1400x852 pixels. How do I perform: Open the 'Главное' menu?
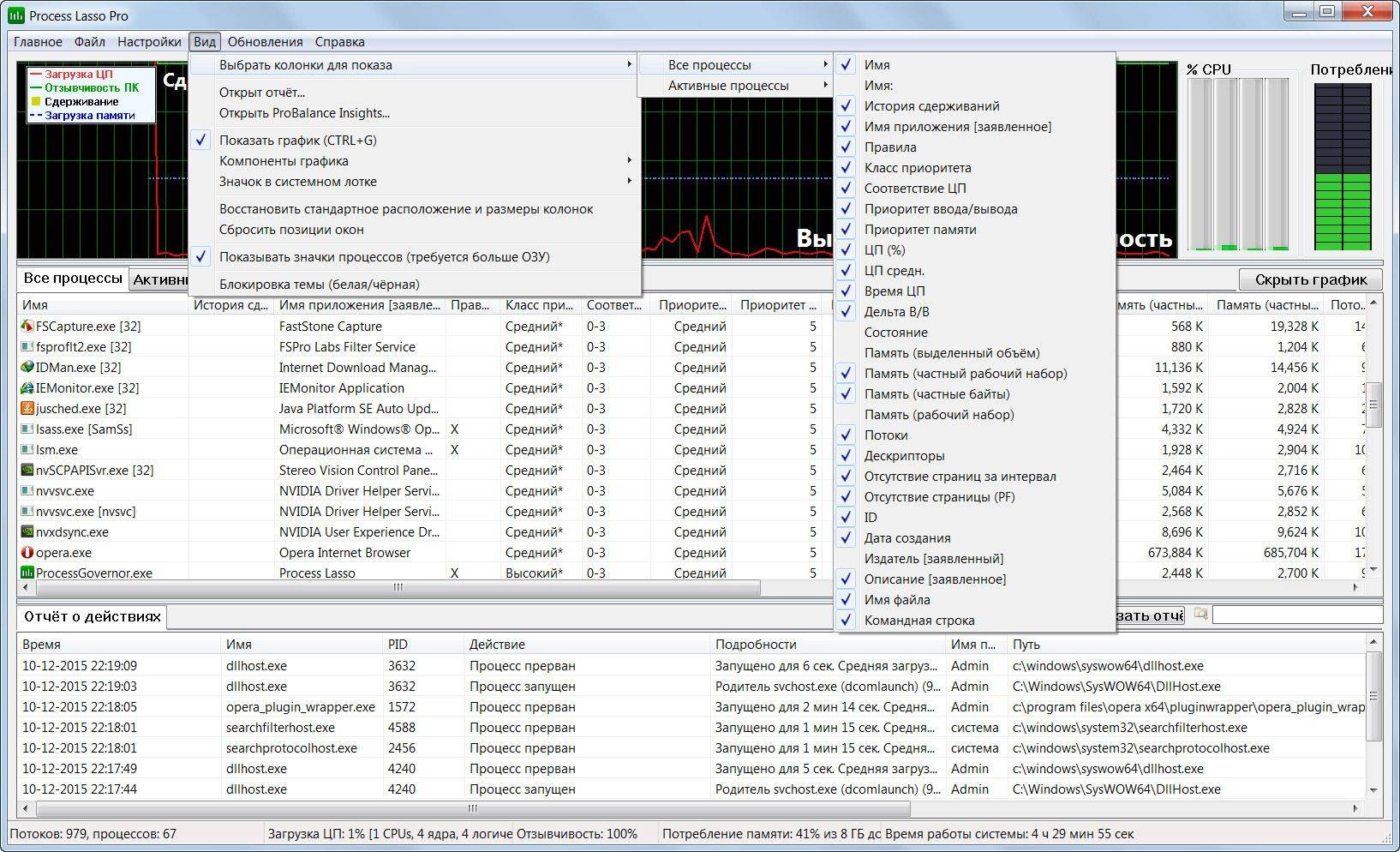(x=38, y=41)
